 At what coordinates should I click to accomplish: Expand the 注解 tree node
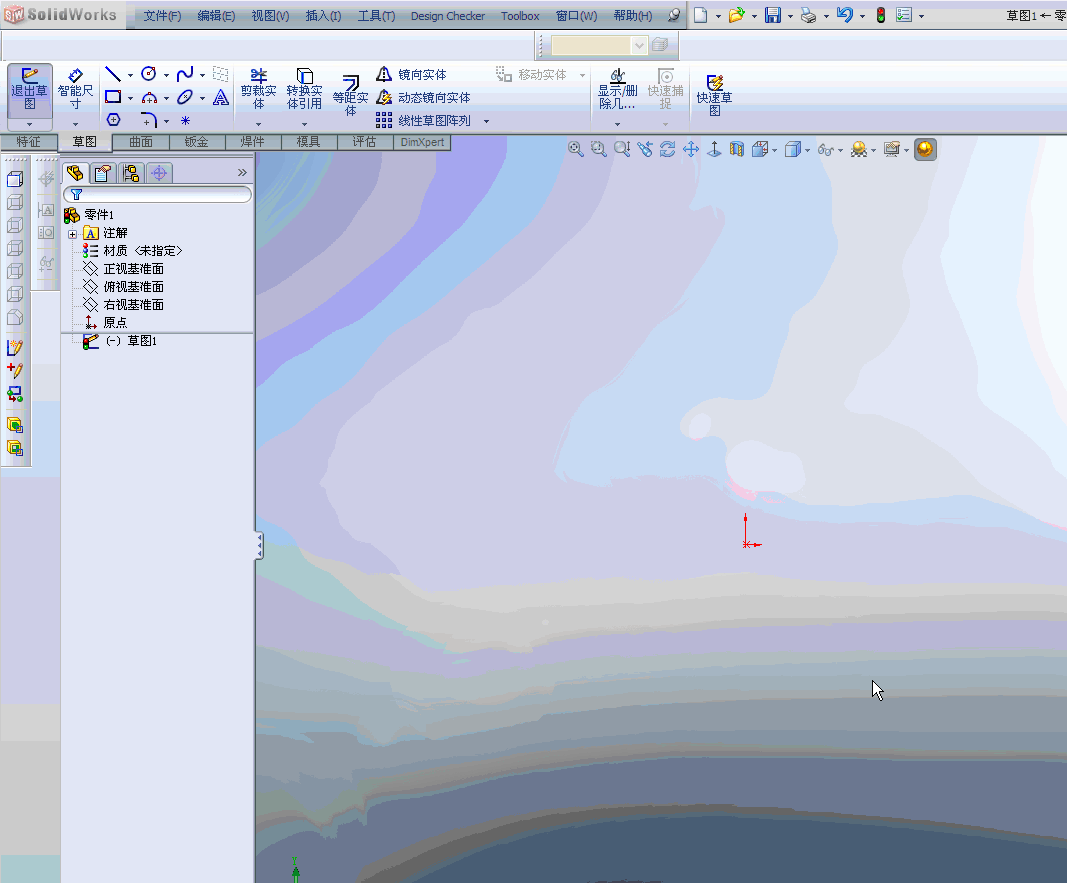73,234
